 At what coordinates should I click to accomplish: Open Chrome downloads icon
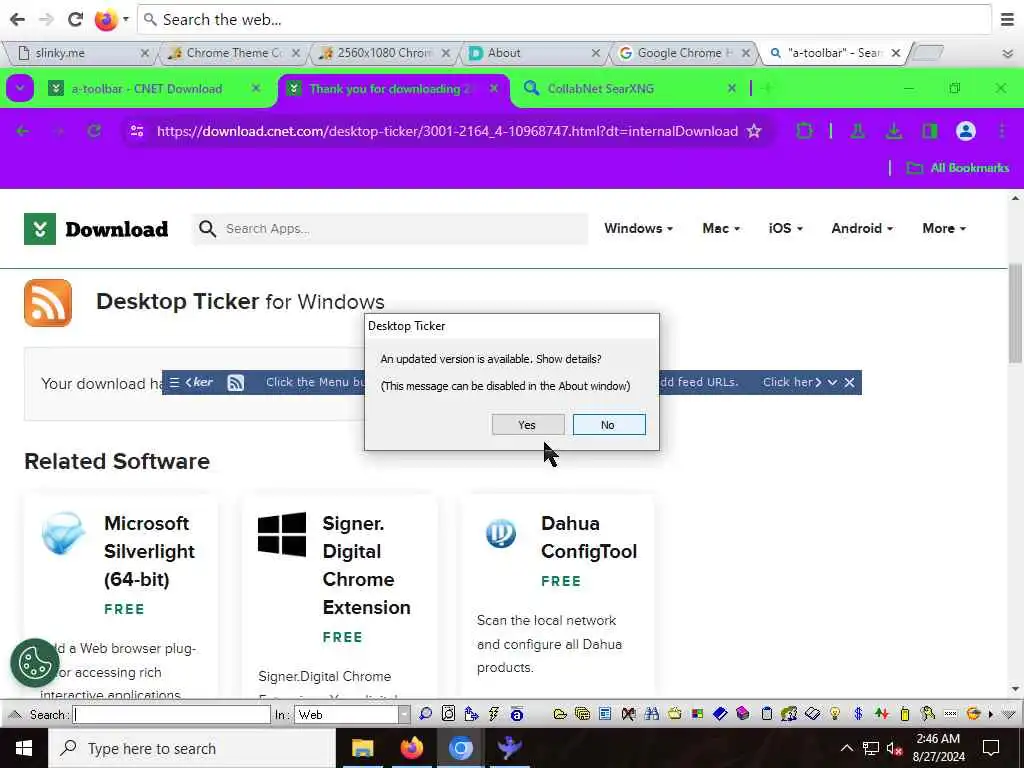[x=894, y=131]
